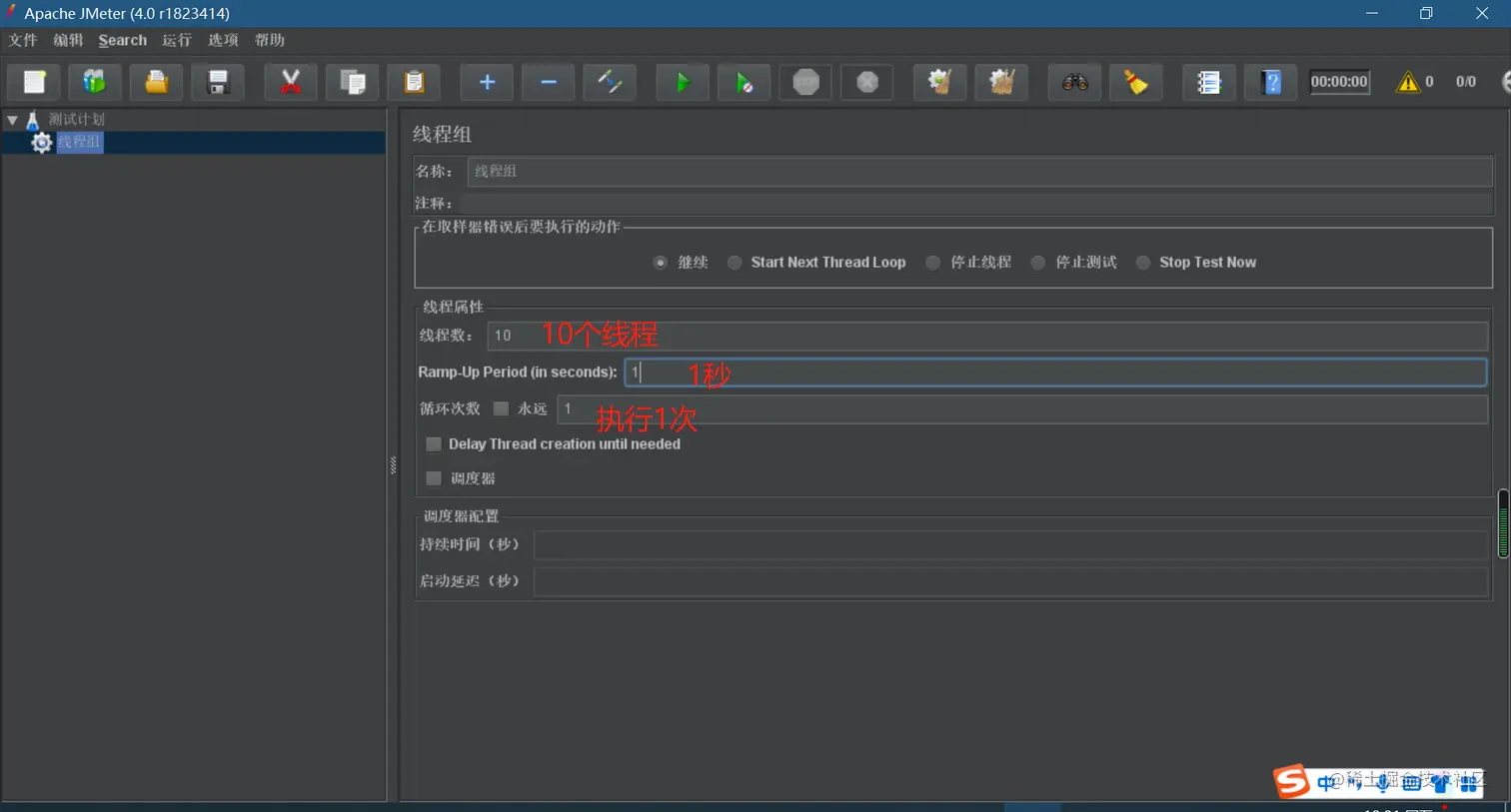Viewport: 1511px width, 812px height.
Task: Click the panel splitter handle
Action: tap(393, 465)
